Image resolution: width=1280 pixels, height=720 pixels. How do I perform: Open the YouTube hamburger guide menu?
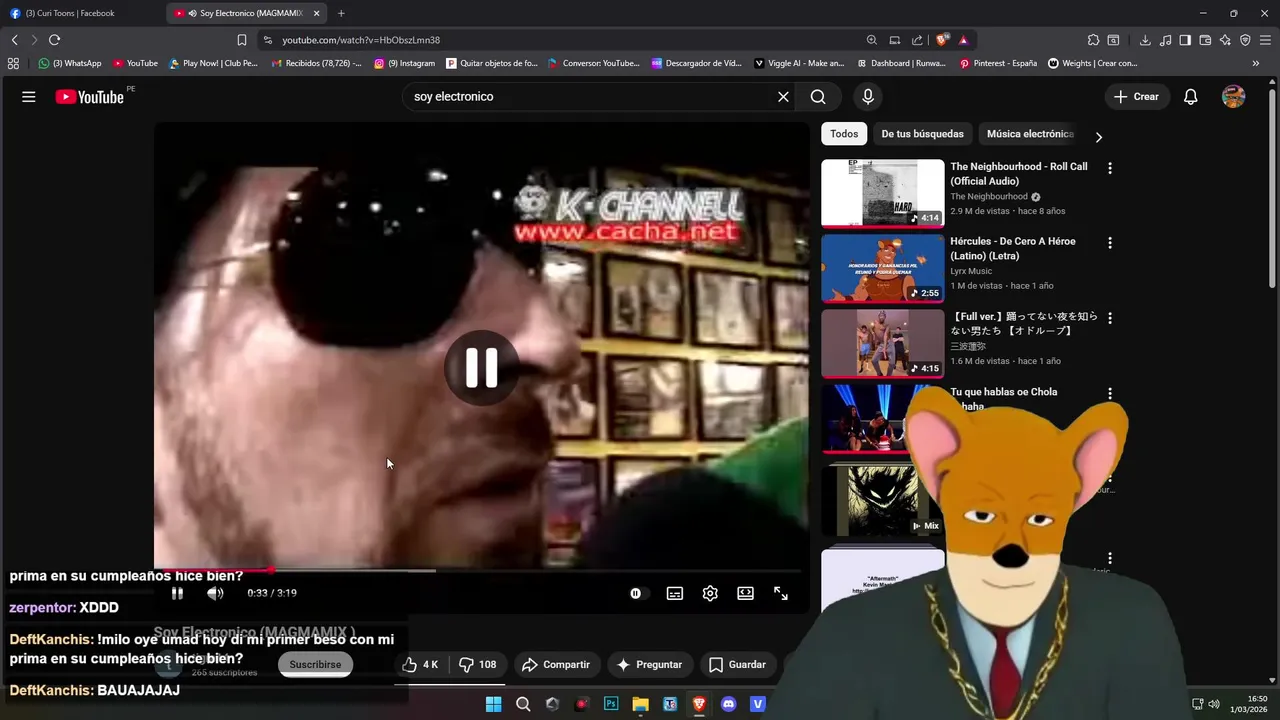pos(29,97)
